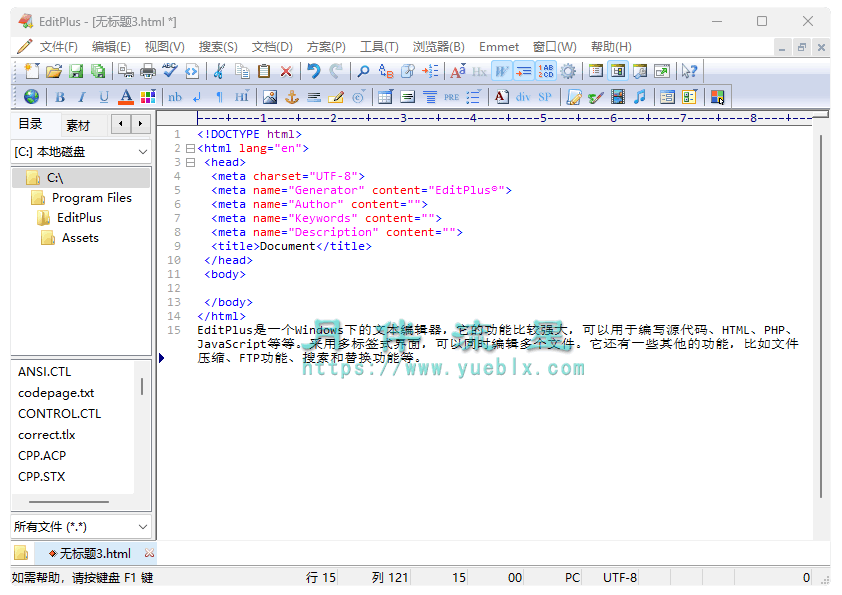Open the drive selector dropdown
The height and width of the screenshot is (595, 842).
pos(142,152)
